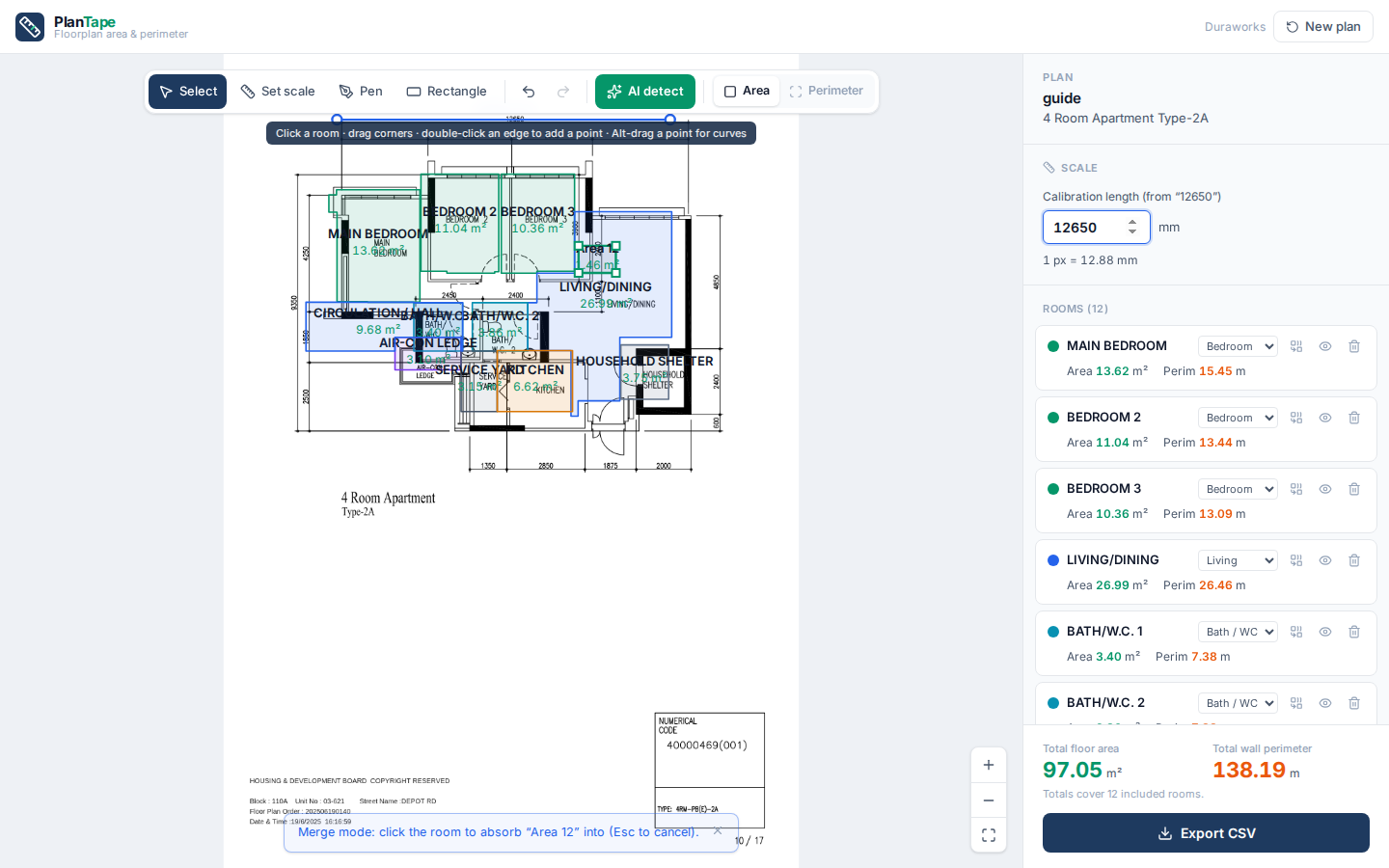Screen dimensions: 1389x868
Task: Delete the BEDROOM 2 room with its trash icon
Action: click(1354, 418)
